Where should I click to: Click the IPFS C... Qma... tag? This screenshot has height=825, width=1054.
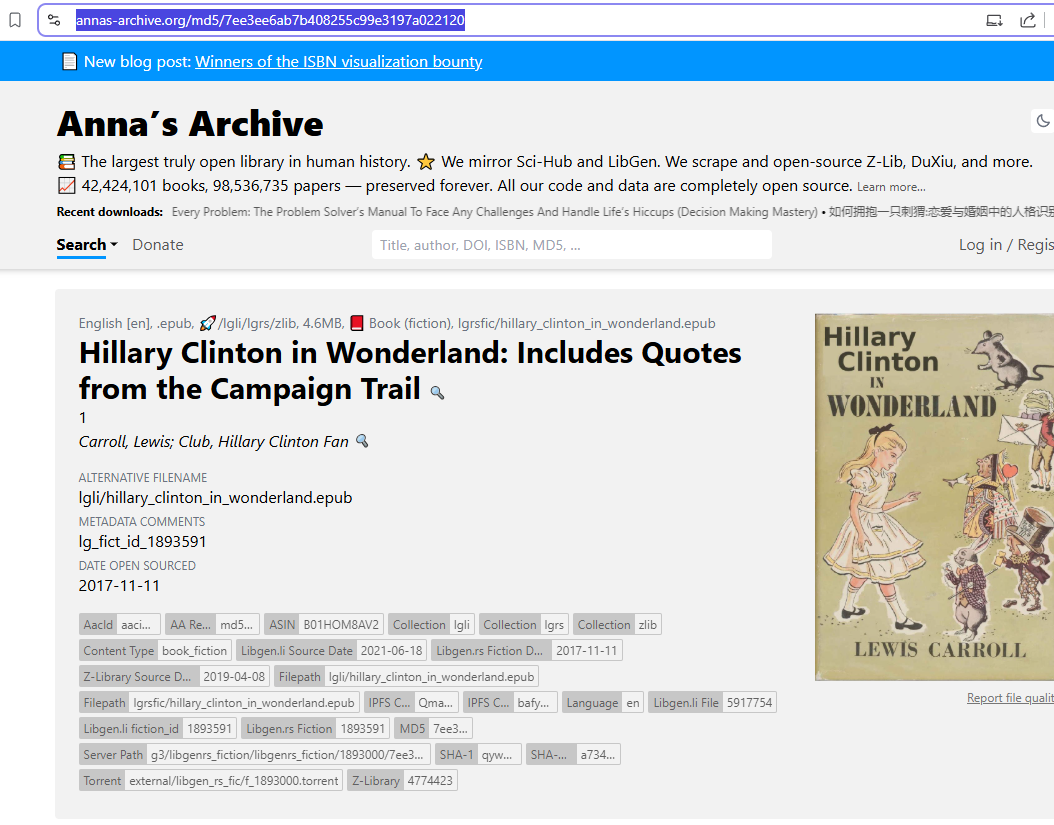point(411,703)
